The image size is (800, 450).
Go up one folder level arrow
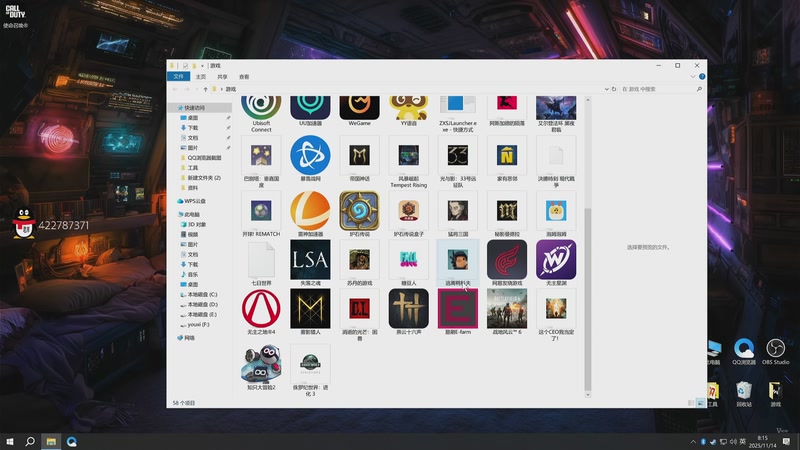[x=205, y=89]
